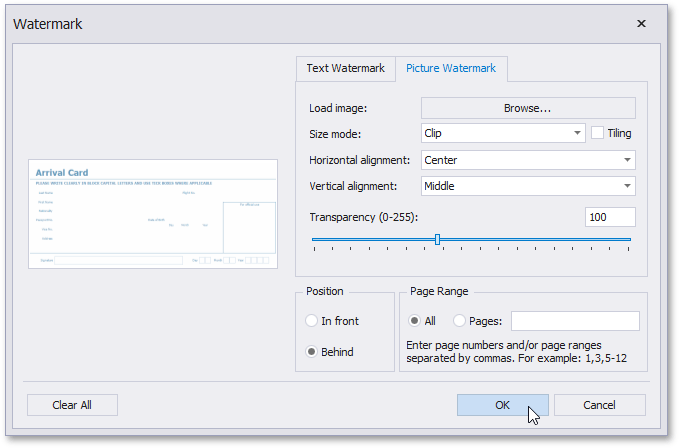
Task: Choose the All page range option
Action: coord(415,321)
